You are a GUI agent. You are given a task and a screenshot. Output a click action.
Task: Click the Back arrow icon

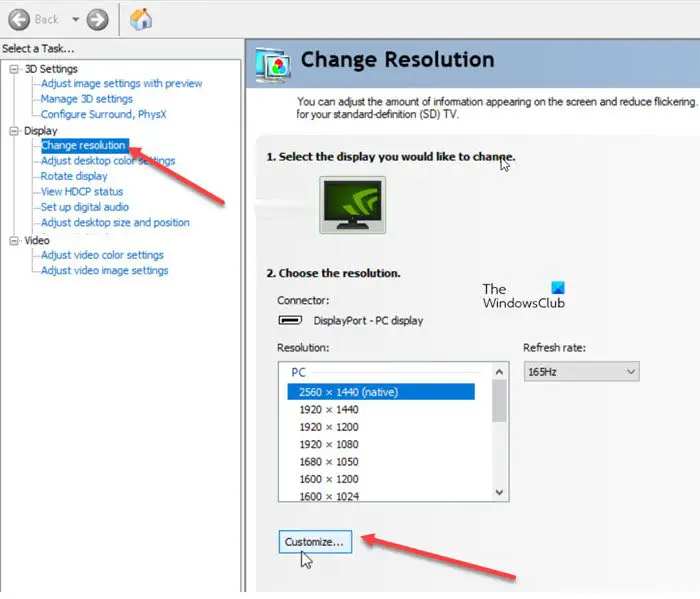pyautogui.click(x=19, y=20)
